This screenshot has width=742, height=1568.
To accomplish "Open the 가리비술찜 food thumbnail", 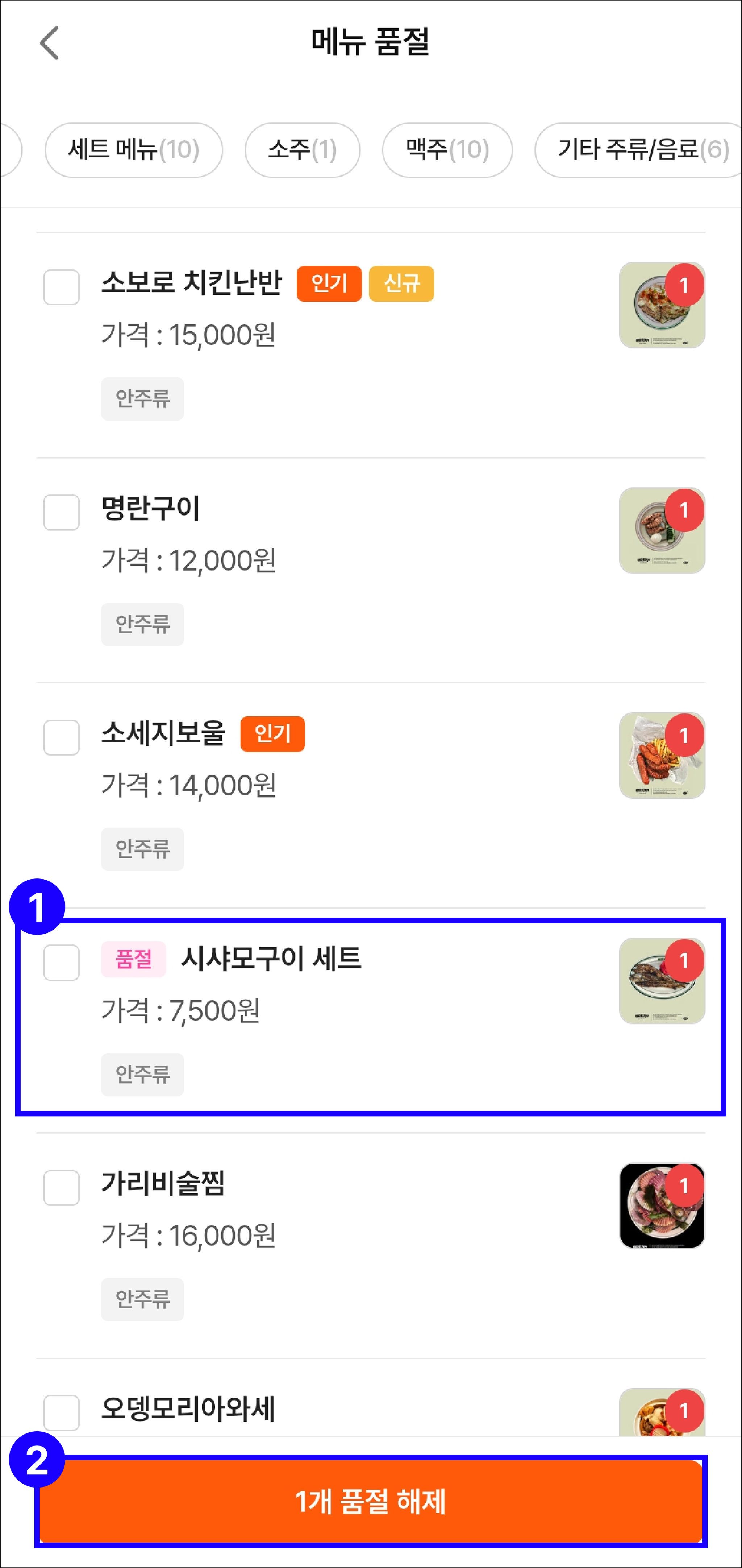I will pos(662,1206).
